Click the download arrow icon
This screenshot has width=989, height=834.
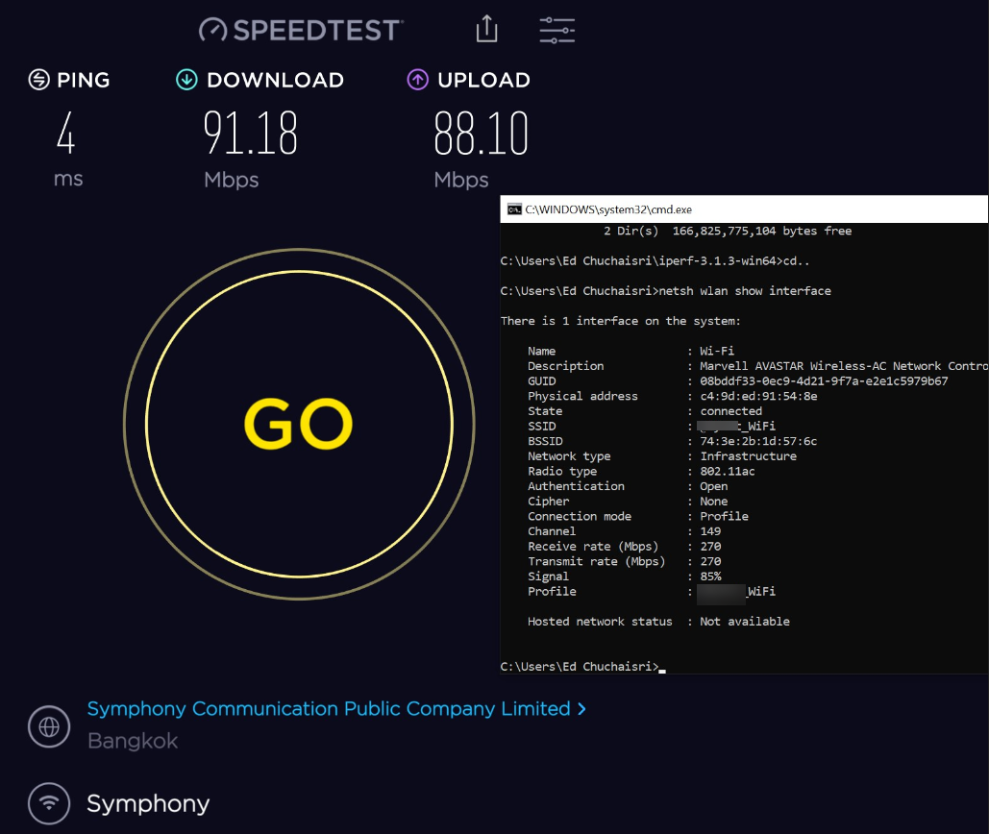click(187, 79)
